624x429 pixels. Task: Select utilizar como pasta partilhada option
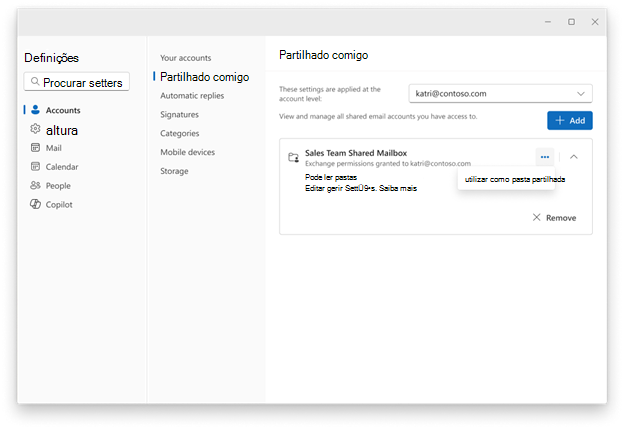(515, 179)
